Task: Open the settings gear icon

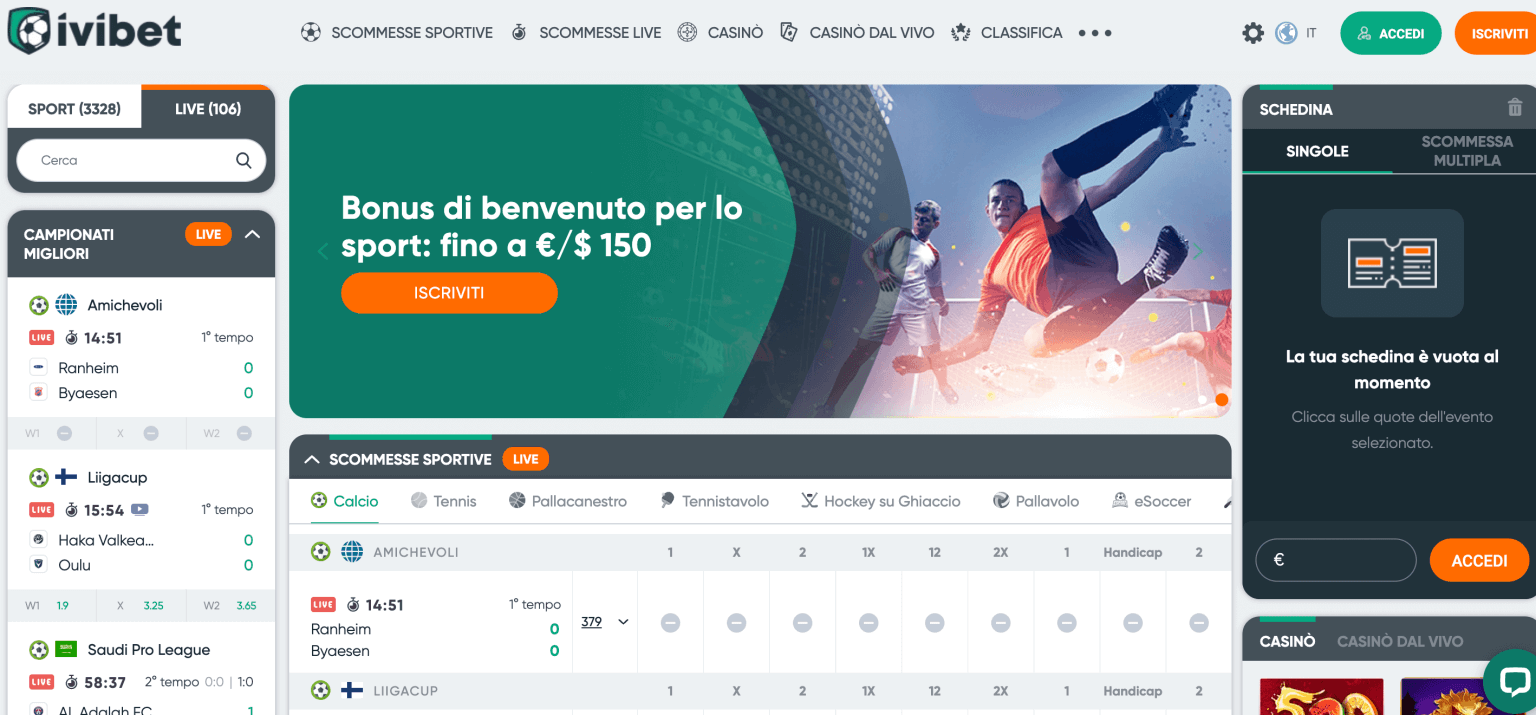Action: [1252, 33]
